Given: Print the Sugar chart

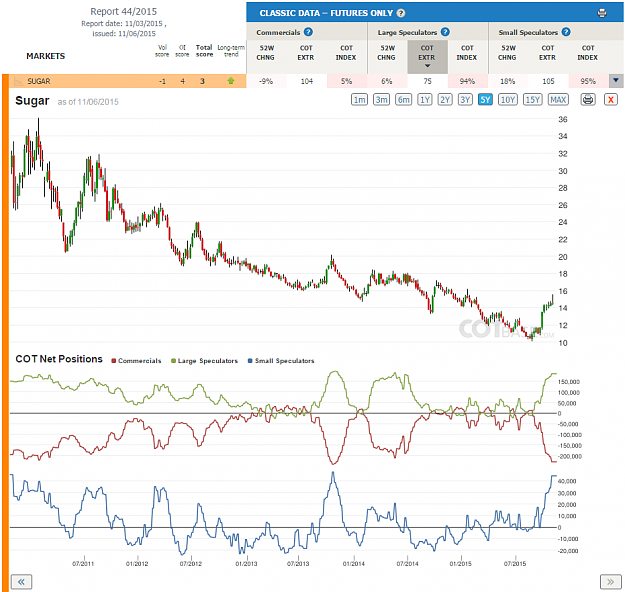Looking at the screenshot, I should tap(588, 99).
